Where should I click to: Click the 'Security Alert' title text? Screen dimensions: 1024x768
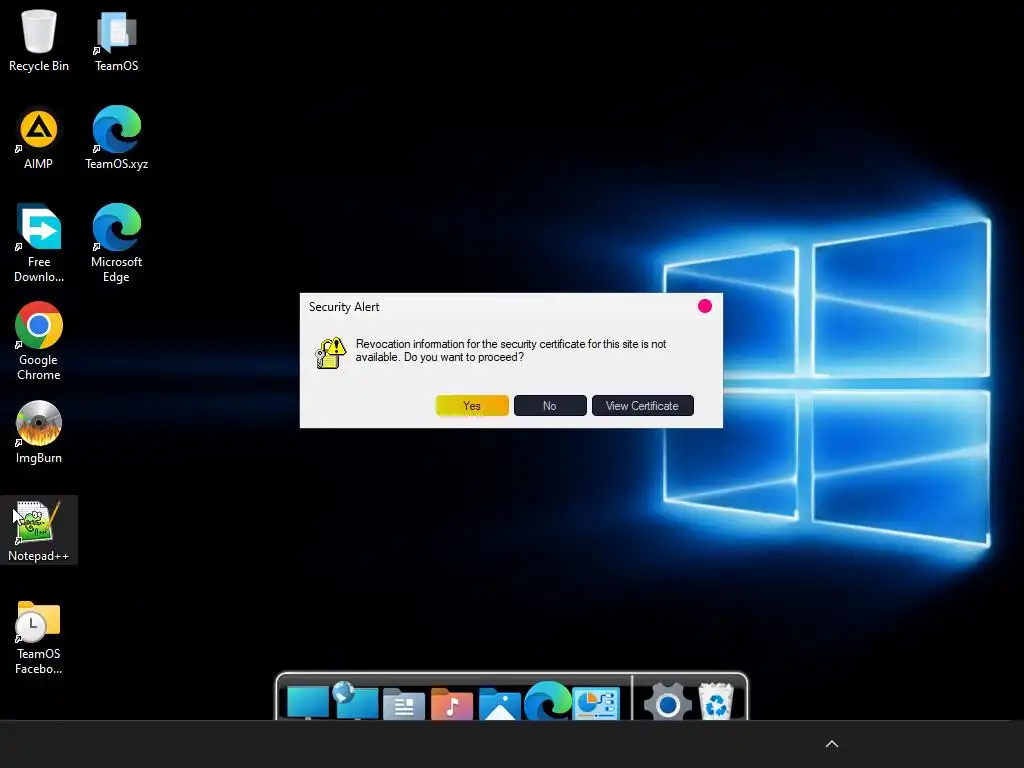click(x=344, y=307)
